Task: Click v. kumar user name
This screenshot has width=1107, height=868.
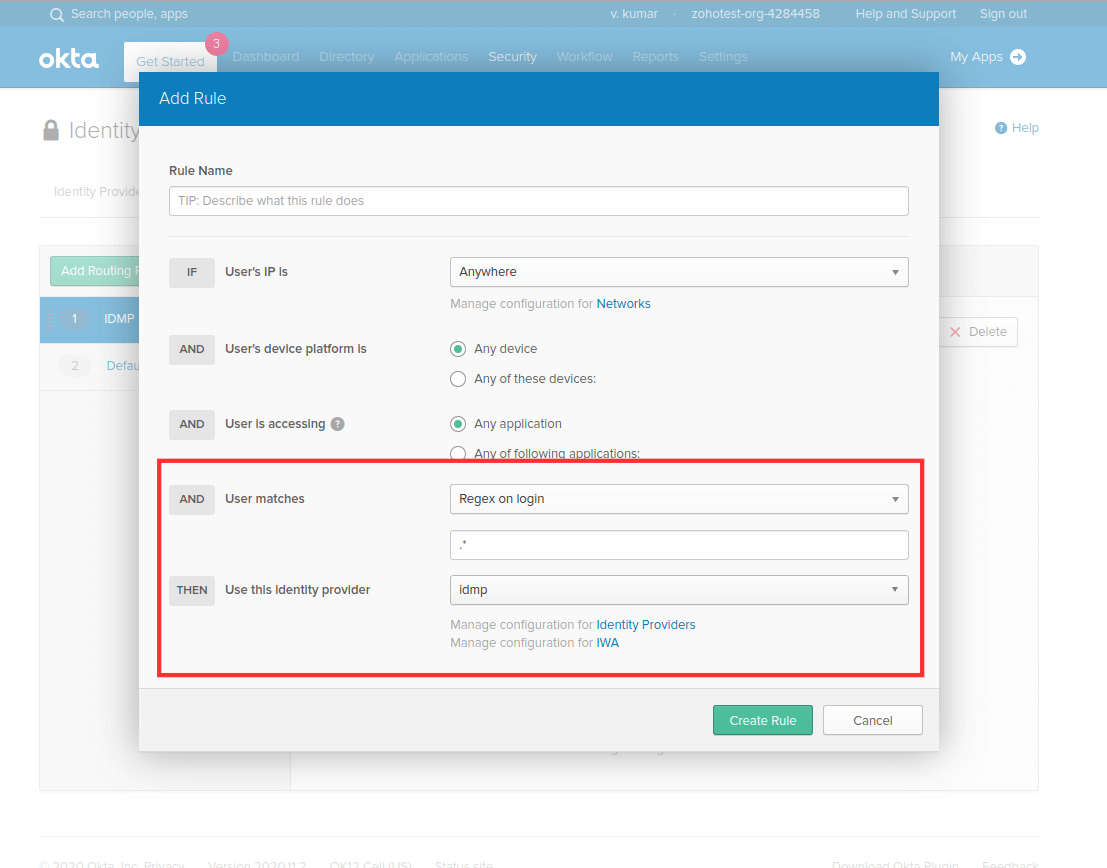Action: click(634, 14)
